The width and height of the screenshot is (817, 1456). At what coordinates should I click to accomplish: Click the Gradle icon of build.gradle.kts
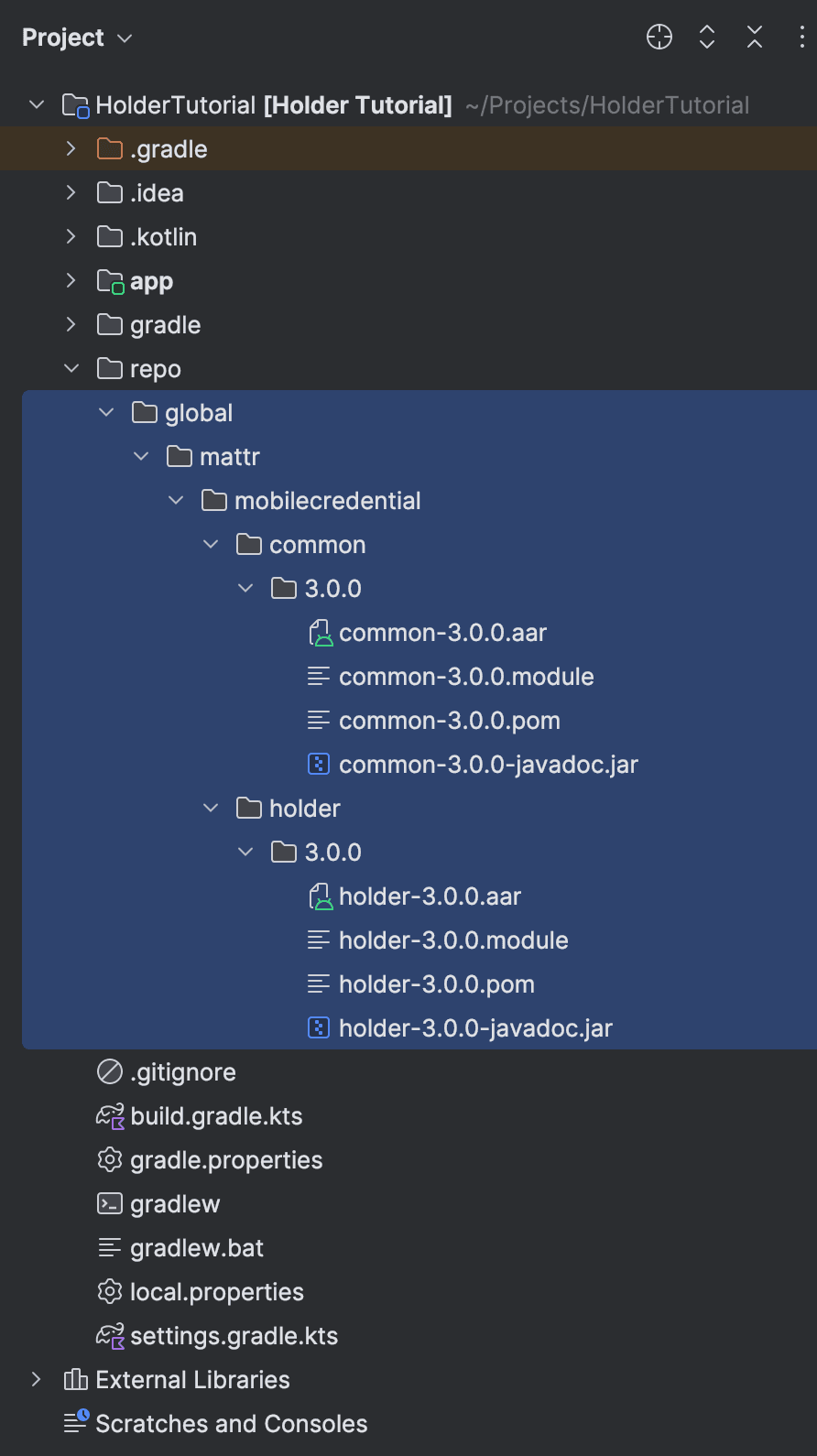pyautogui.click(x=110, y=1116)
